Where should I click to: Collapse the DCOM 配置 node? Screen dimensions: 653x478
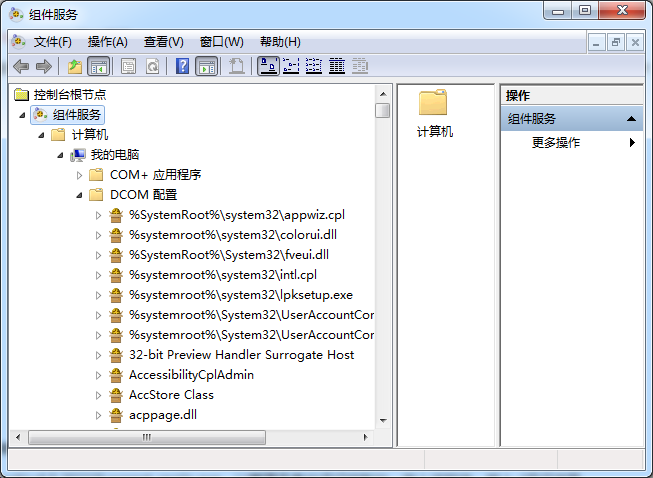coord(80,195)
